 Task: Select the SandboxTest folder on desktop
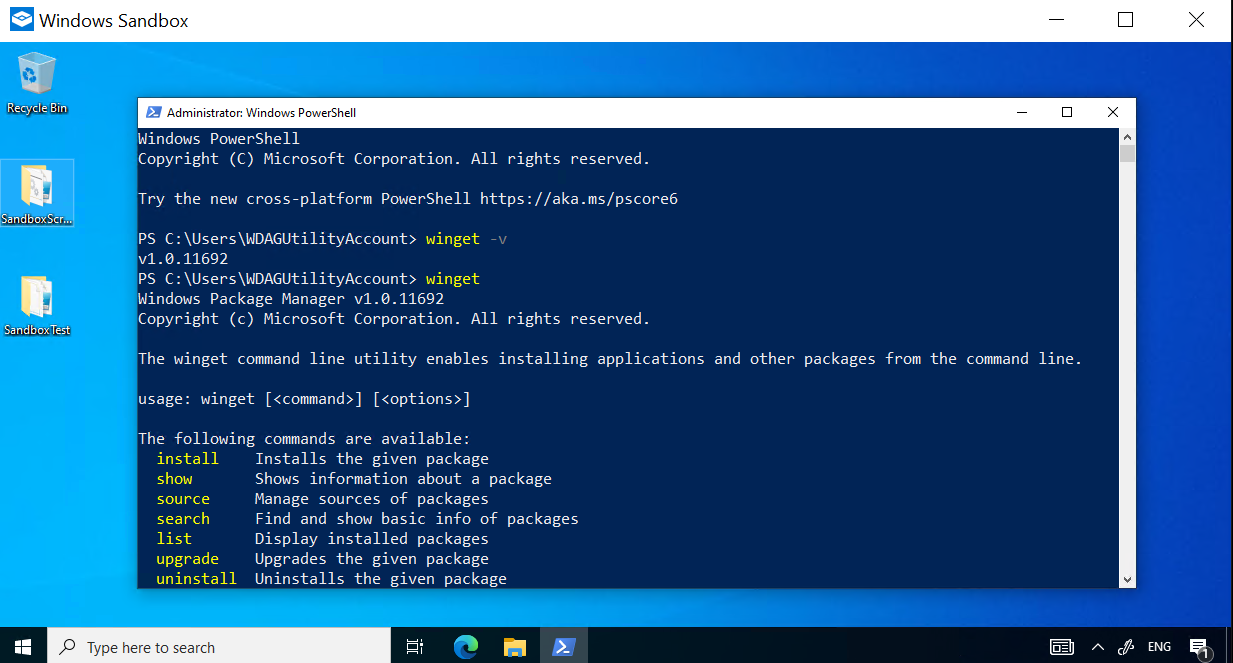point(37,301)
